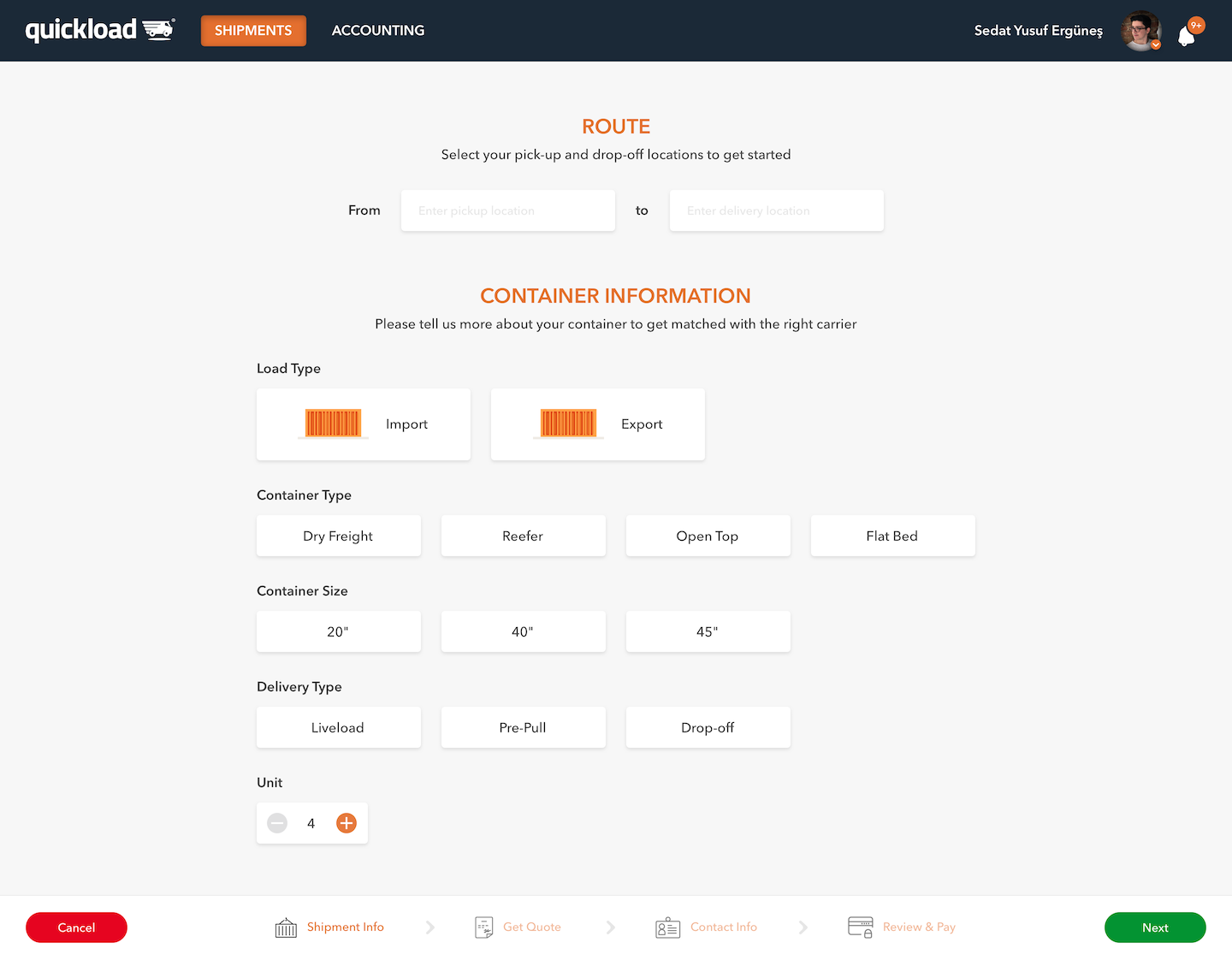The width and height of the screenshot is (1232, 960).
Task: Click chevron after Contact Info step
Action: click(803, 927)
